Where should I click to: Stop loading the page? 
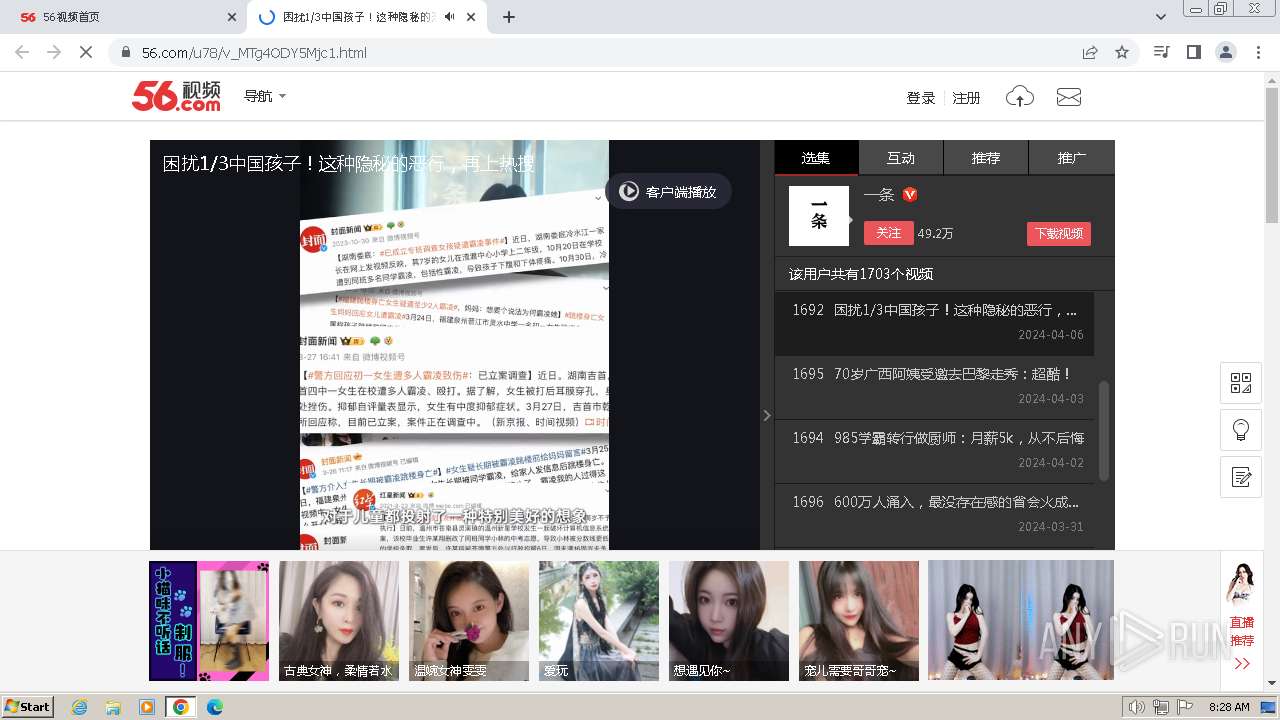[86, 52]
